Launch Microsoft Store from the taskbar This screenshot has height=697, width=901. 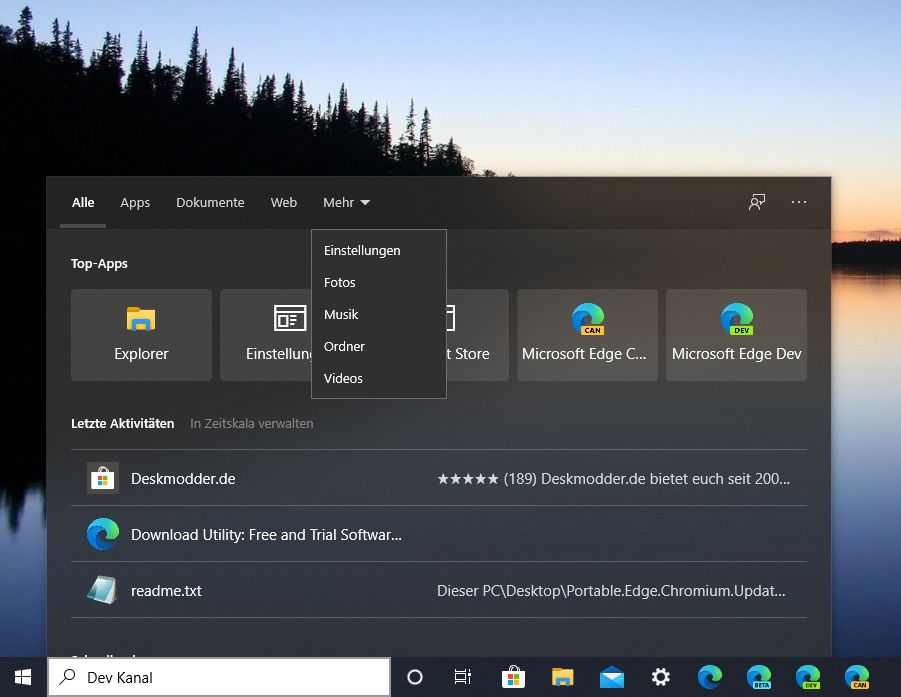(513, 677)
